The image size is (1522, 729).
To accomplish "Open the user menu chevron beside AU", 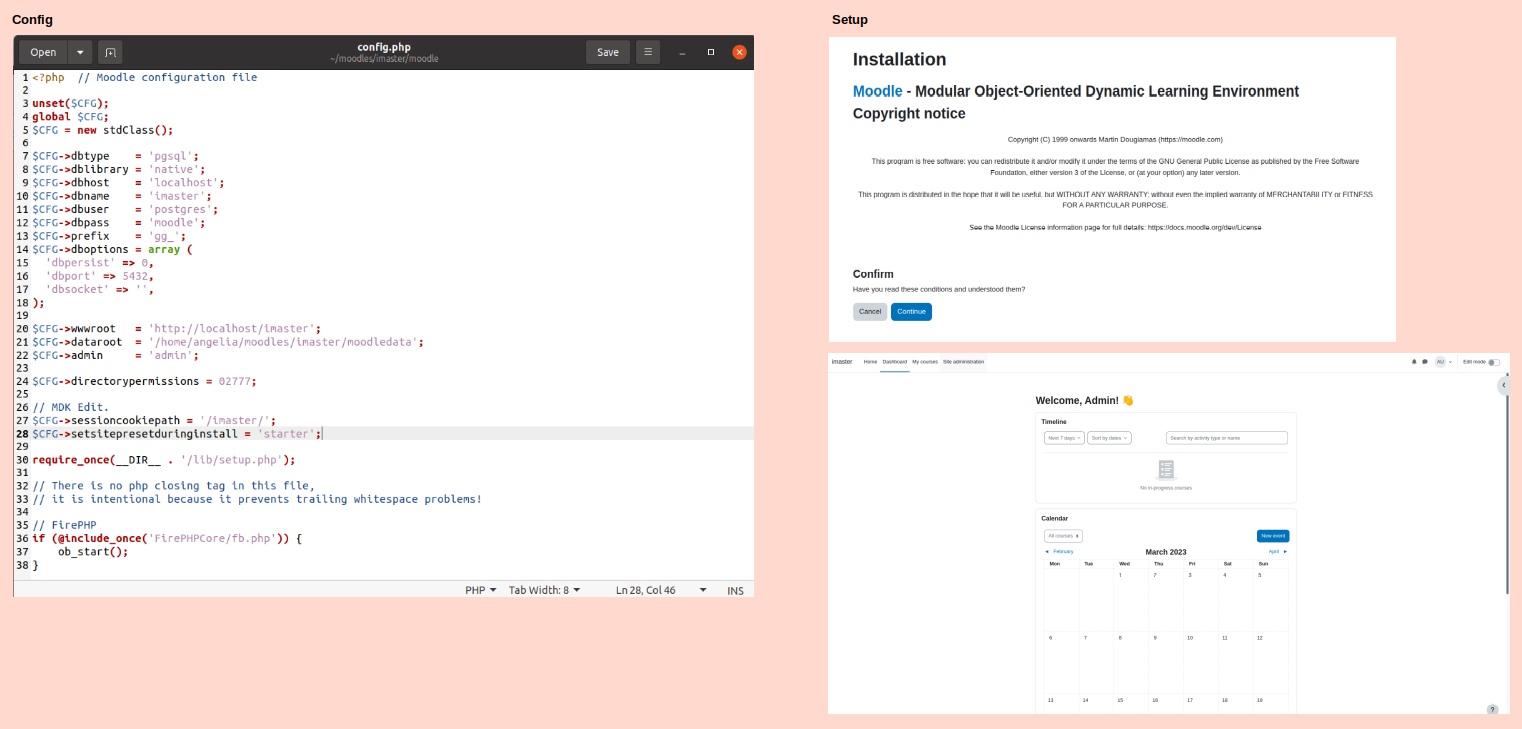I will 1451,362.
